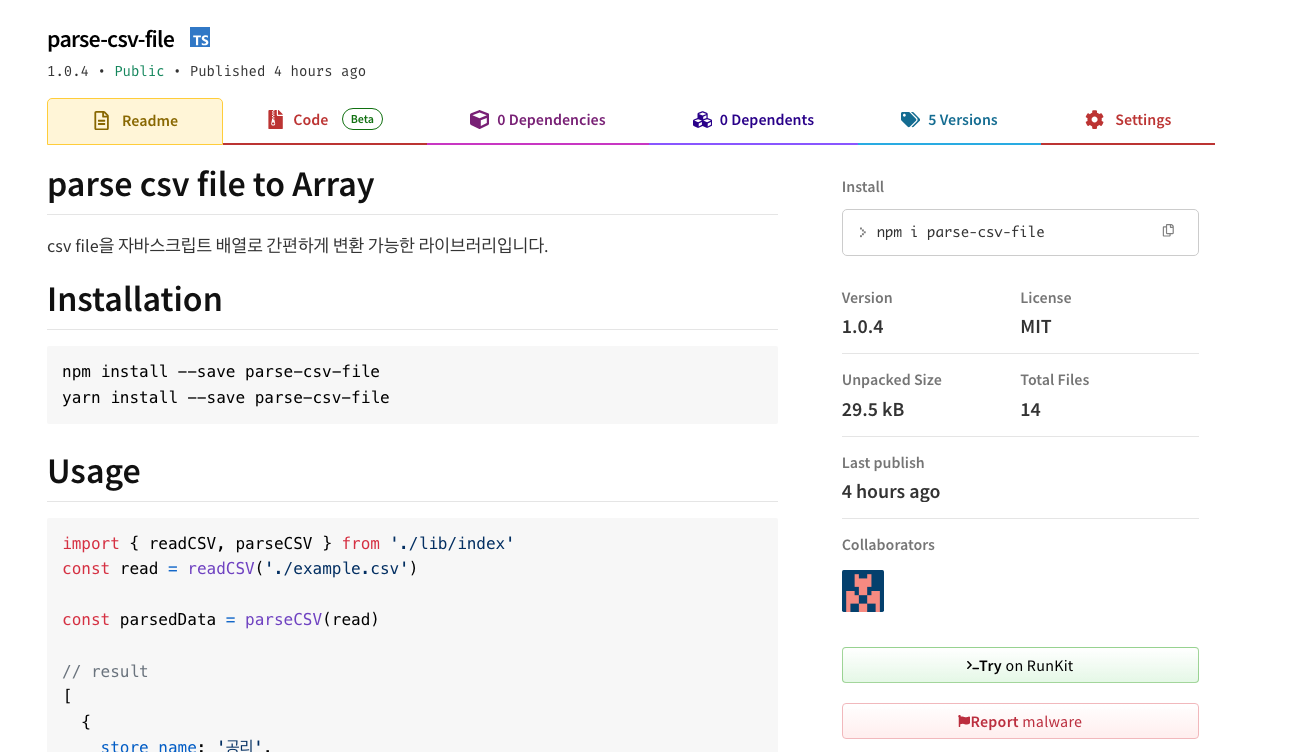Click the Dependencies cube icon
Image resolution: width=1305 pixels, height=752 pixels.
tap(479, 120)
